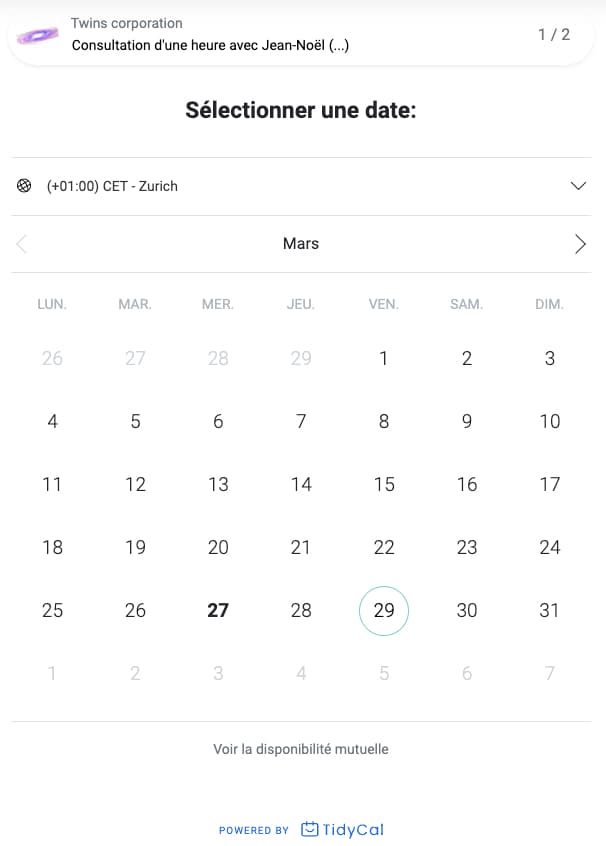Choose Sunday 31 March
This screenshot has width=606, height=846.
(549, 610)
